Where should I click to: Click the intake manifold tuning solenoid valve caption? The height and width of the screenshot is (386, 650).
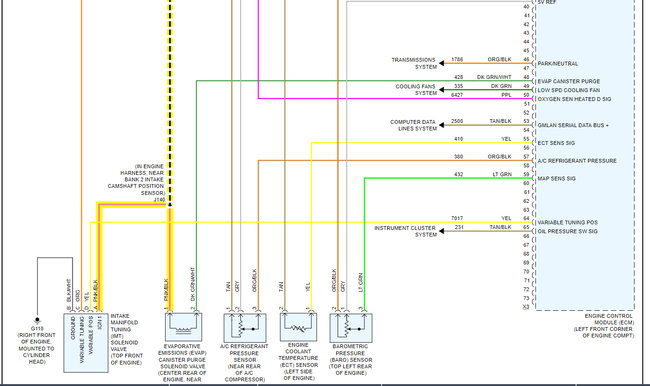[126, 340]
